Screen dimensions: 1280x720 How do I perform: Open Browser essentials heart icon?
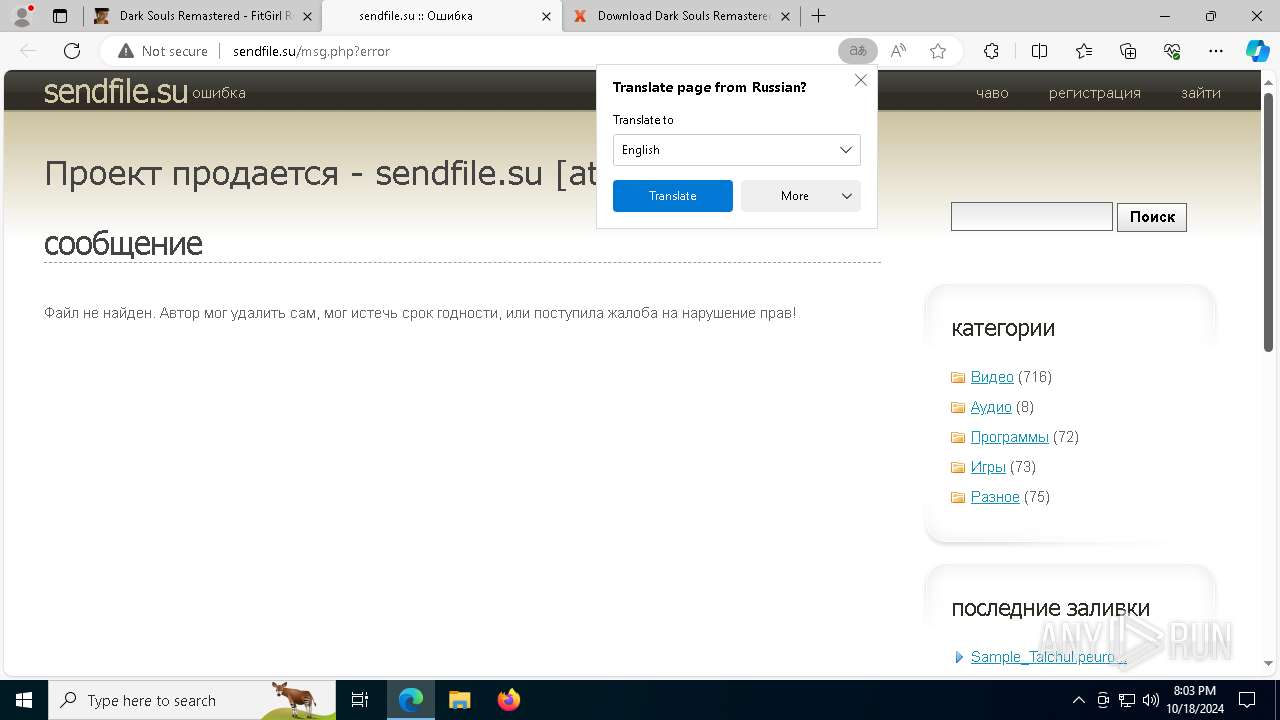tap(1172, 51)
